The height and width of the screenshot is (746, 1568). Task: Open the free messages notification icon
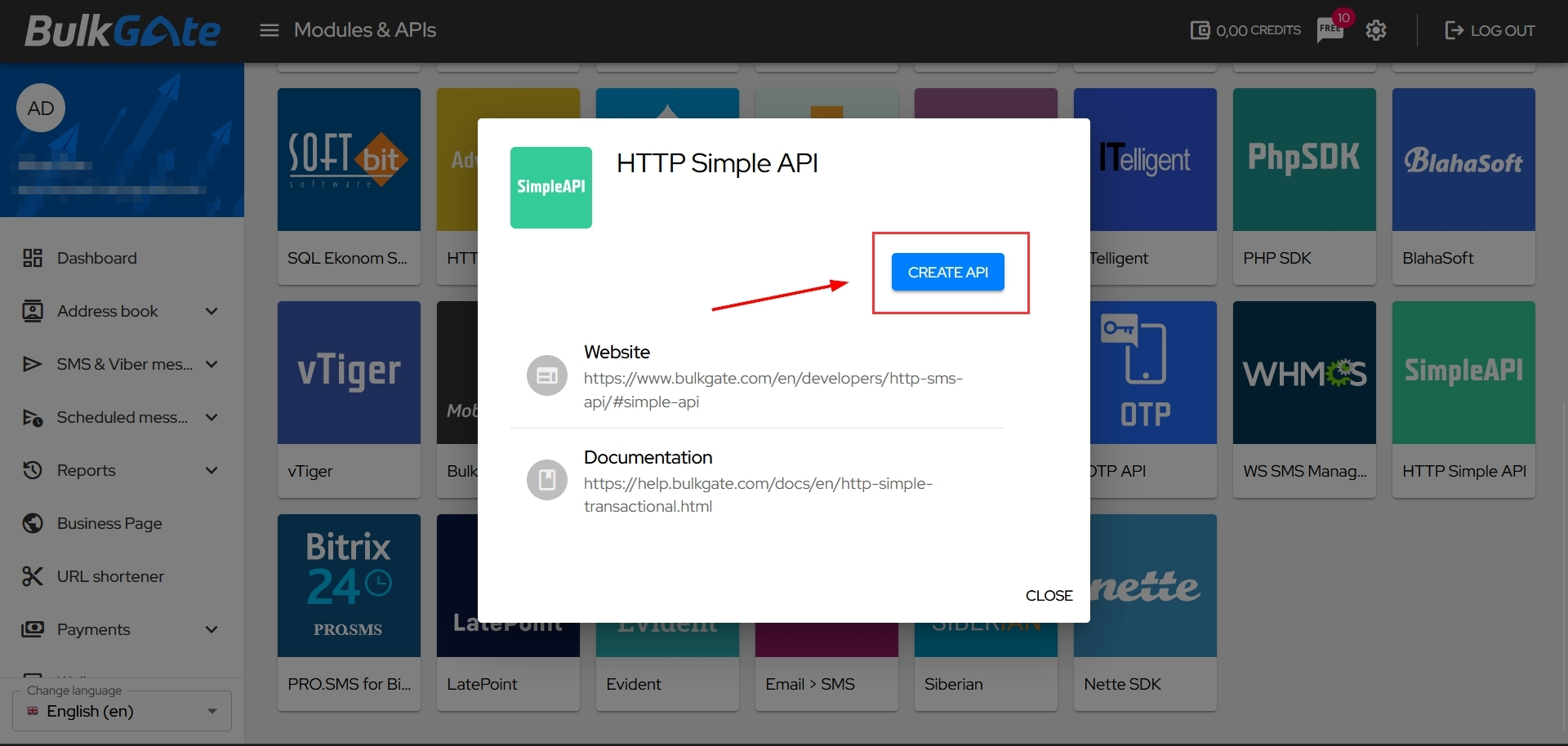click(x=1330, y=30)
